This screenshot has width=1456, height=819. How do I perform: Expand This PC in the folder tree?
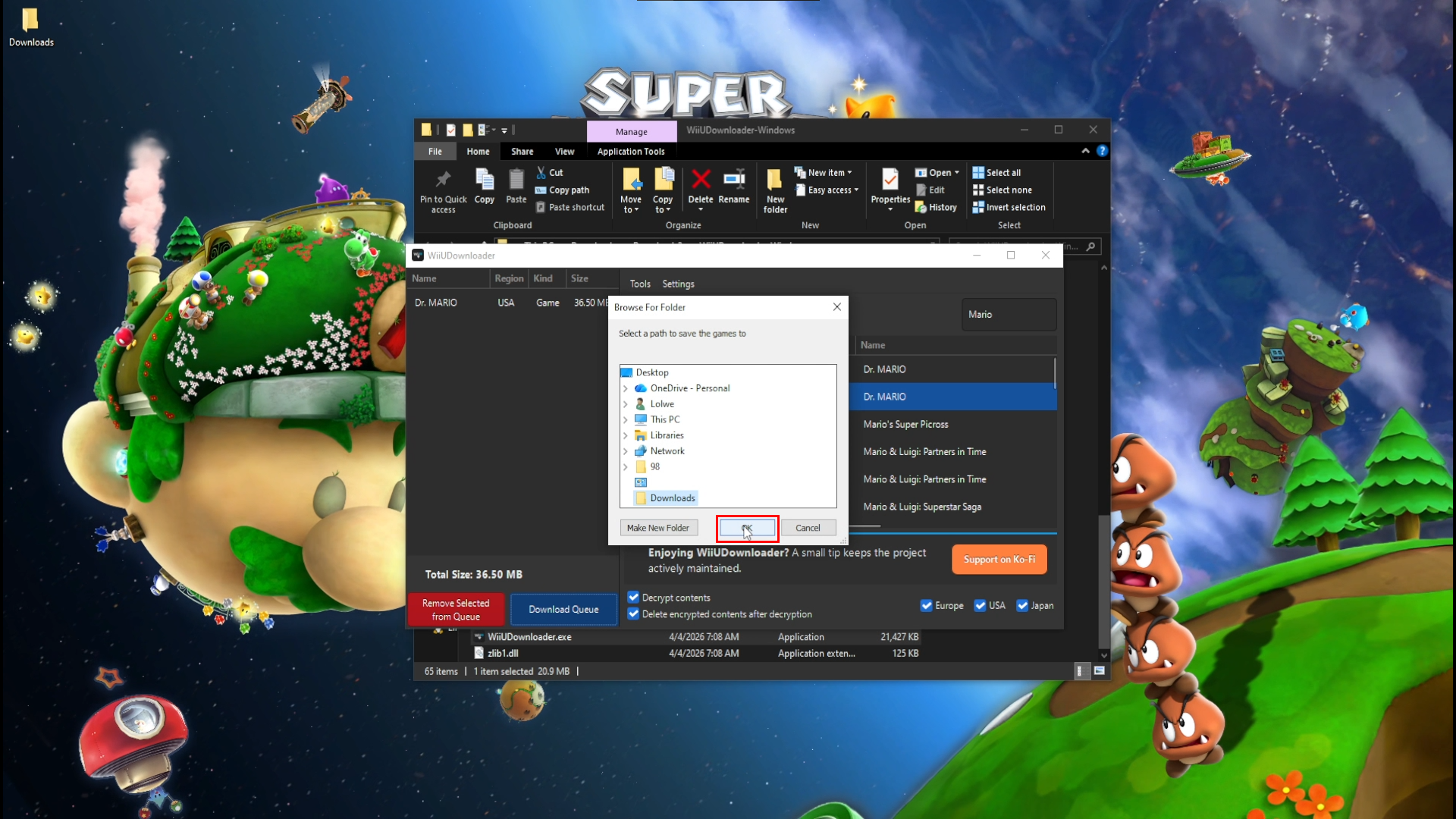pos(626,419)
